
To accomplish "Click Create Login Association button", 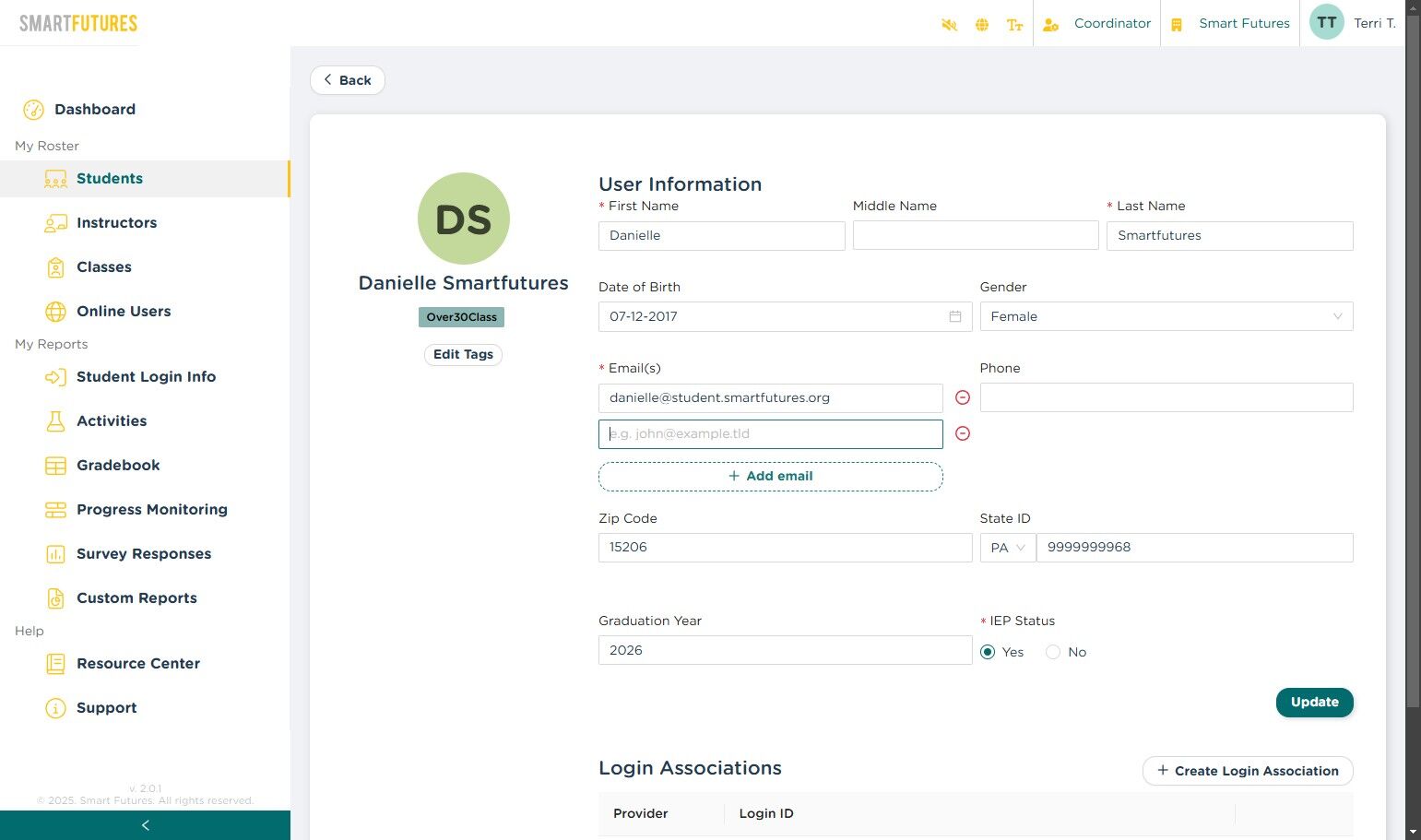I will 1247,771.
